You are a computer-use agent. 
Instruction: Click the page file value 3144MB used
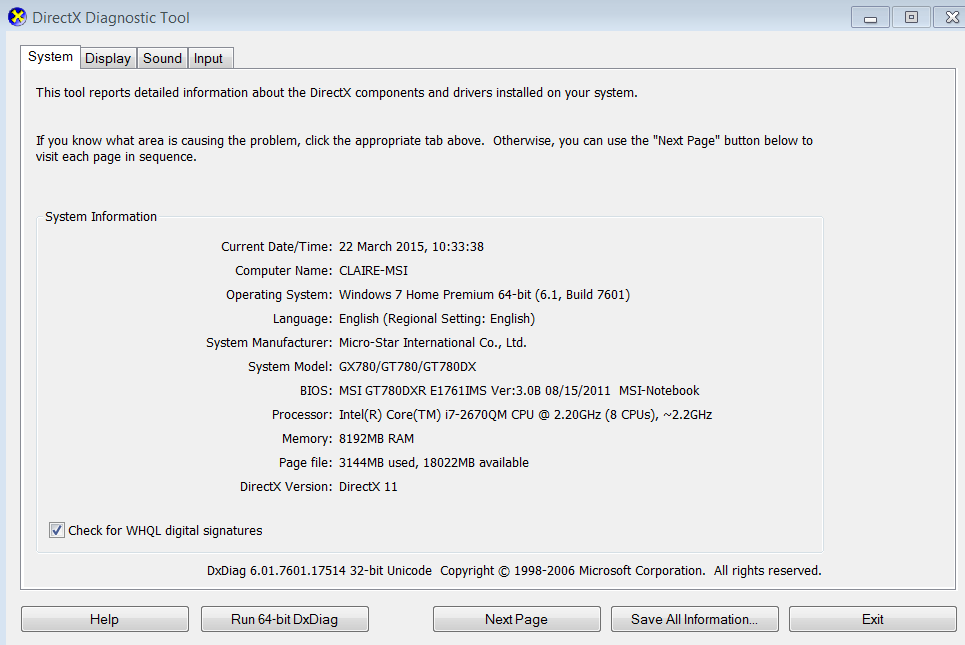pyautogui.click(x=434, y=463)
